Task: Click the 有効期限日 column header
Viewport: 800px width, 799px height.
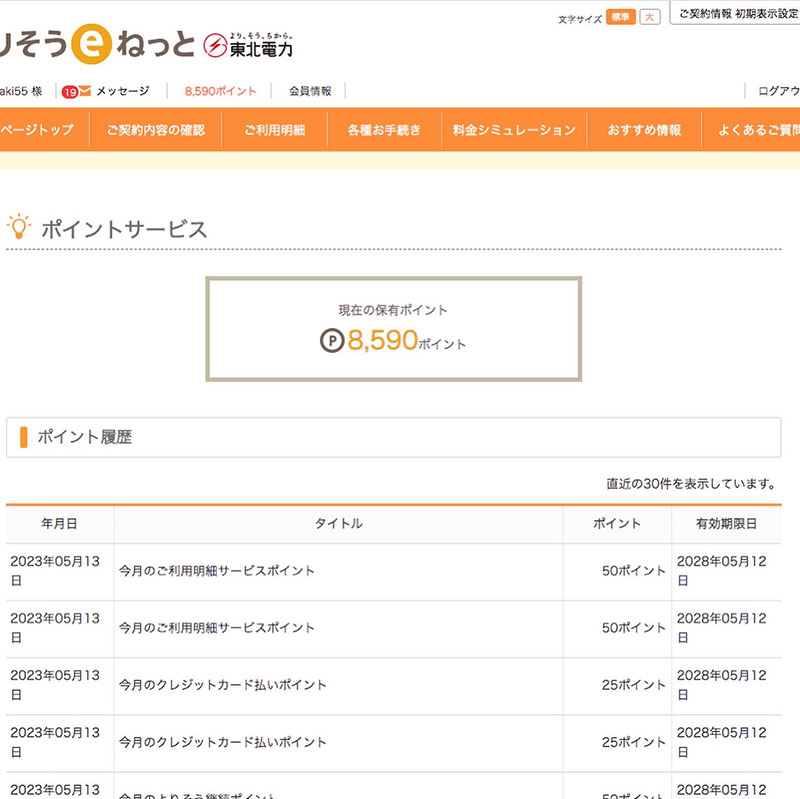Action: 726,523
